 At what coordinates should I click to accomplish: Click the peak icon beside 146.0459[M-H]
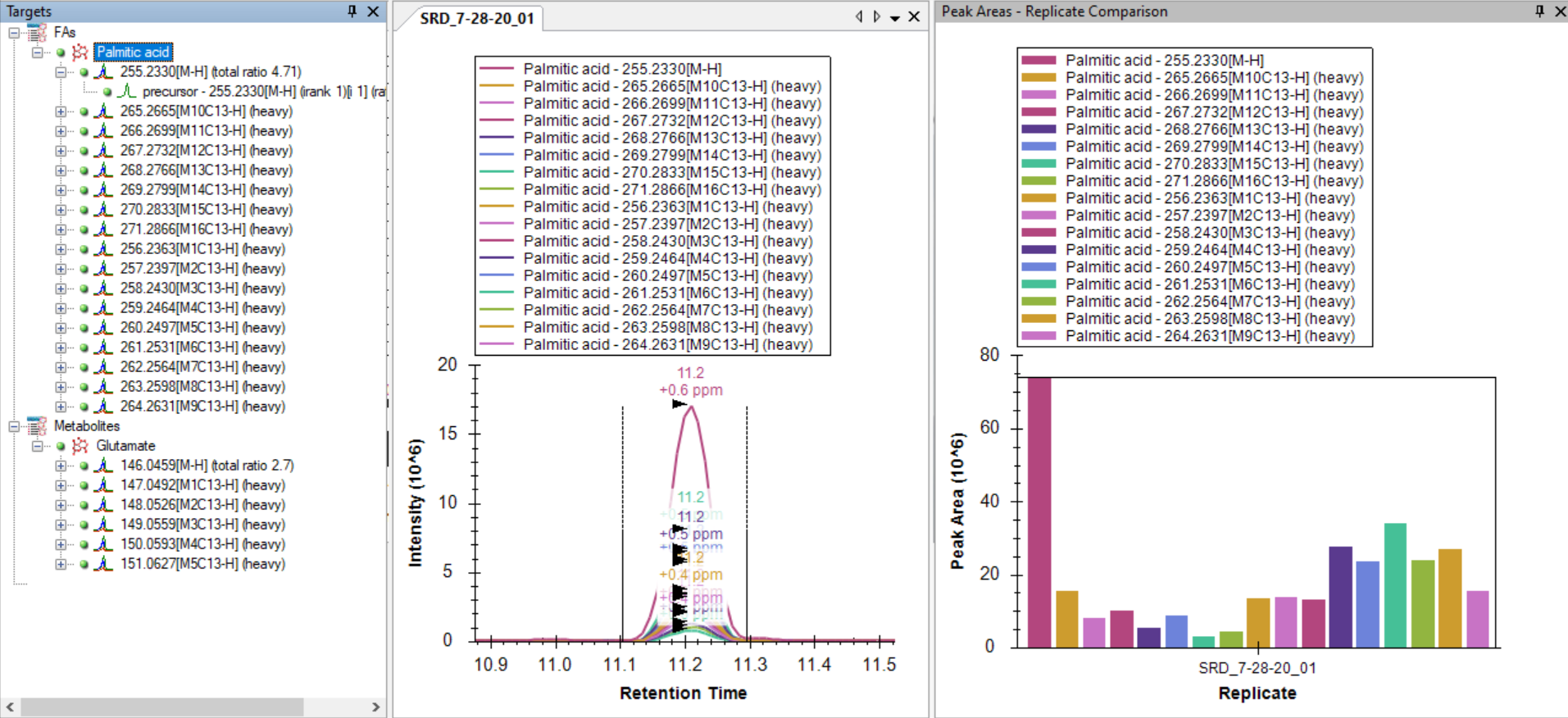[x=103, y=466]
